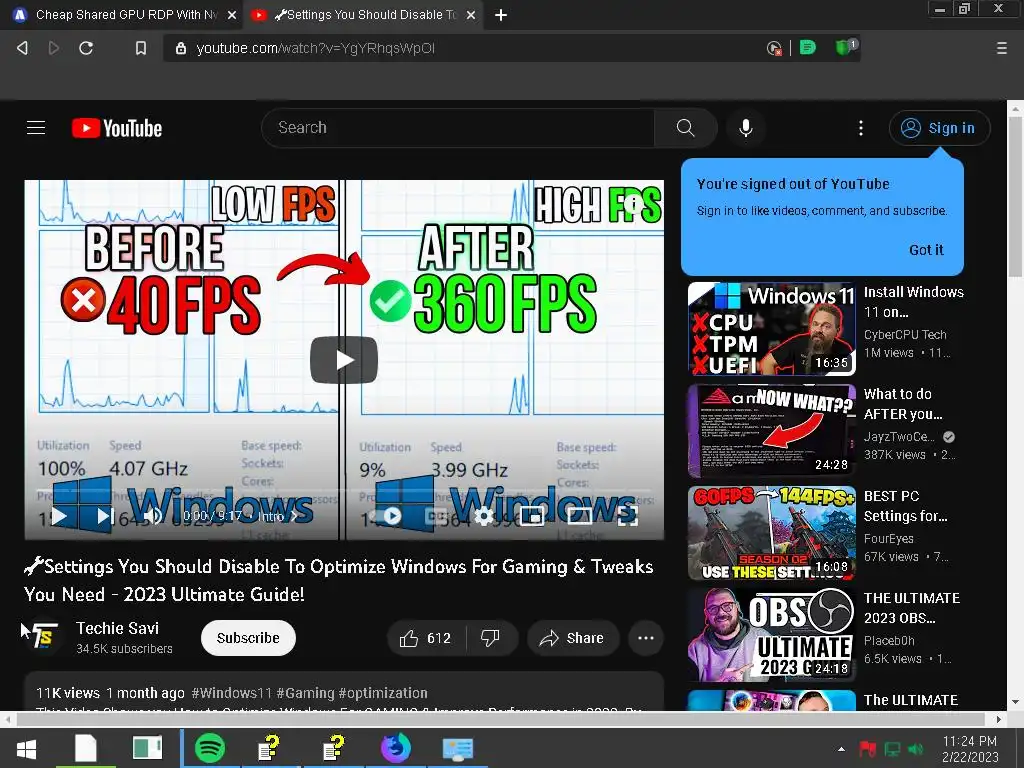The image size is (1024, 768).
Task: Click the search magnifier button
Action: pyautogui.click(x=685, y=128)
